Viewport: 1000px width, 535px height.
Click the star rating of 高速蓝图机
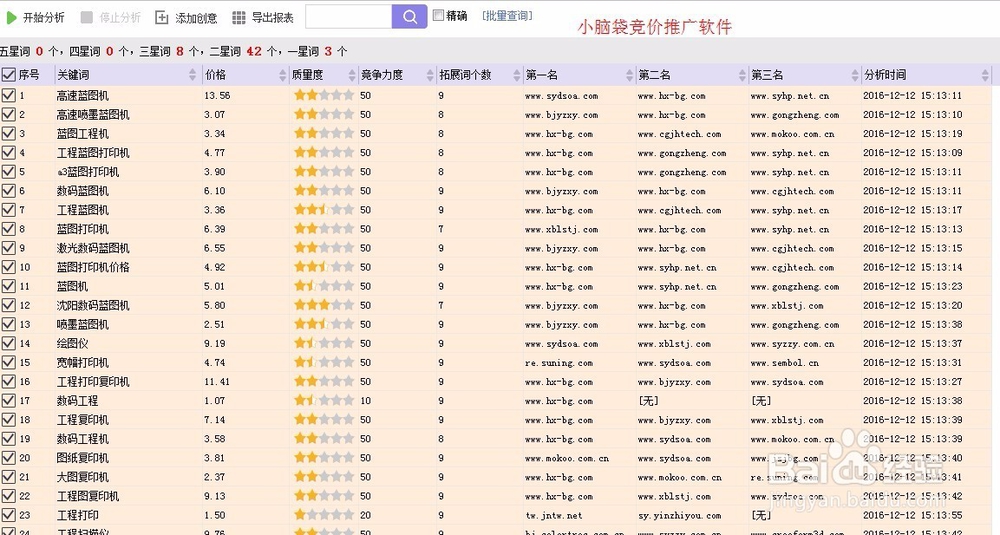coord(324,95)
